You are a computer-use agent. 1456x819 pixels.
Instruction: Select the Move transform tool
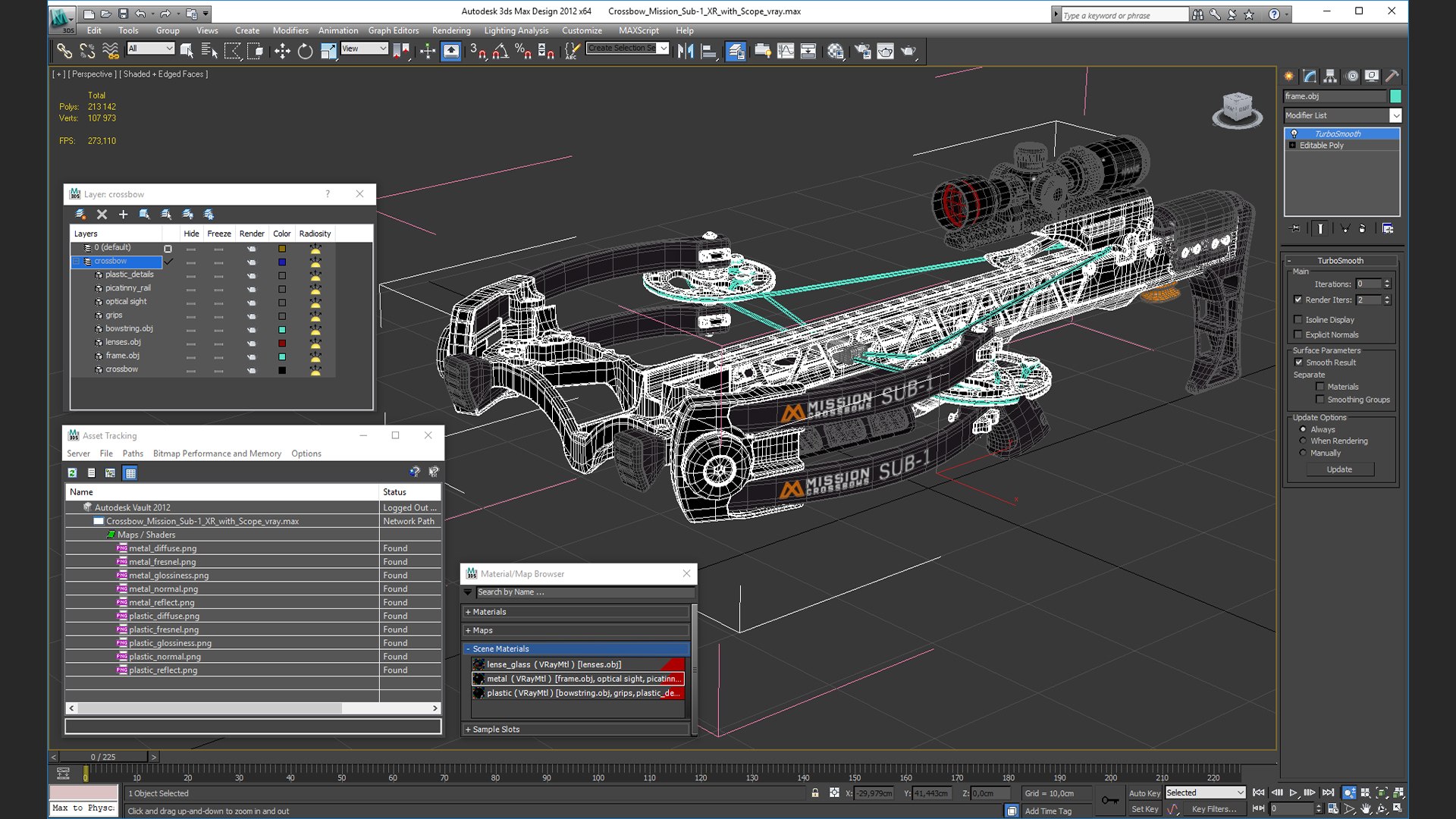282,51
